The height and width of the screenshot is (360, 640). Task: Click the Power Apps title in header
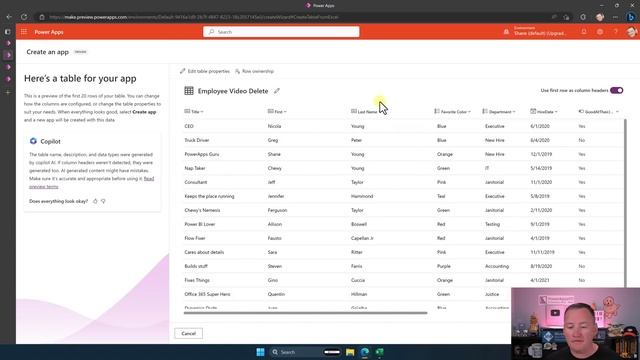click(49, 32)
